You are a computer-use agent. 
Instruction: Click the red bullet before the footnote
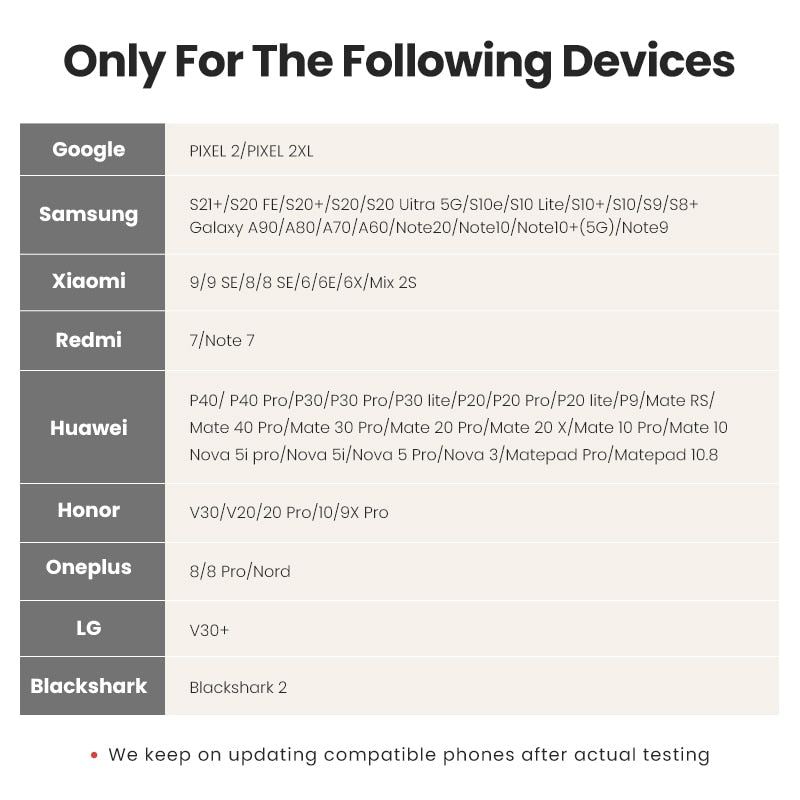pos(94,755)
